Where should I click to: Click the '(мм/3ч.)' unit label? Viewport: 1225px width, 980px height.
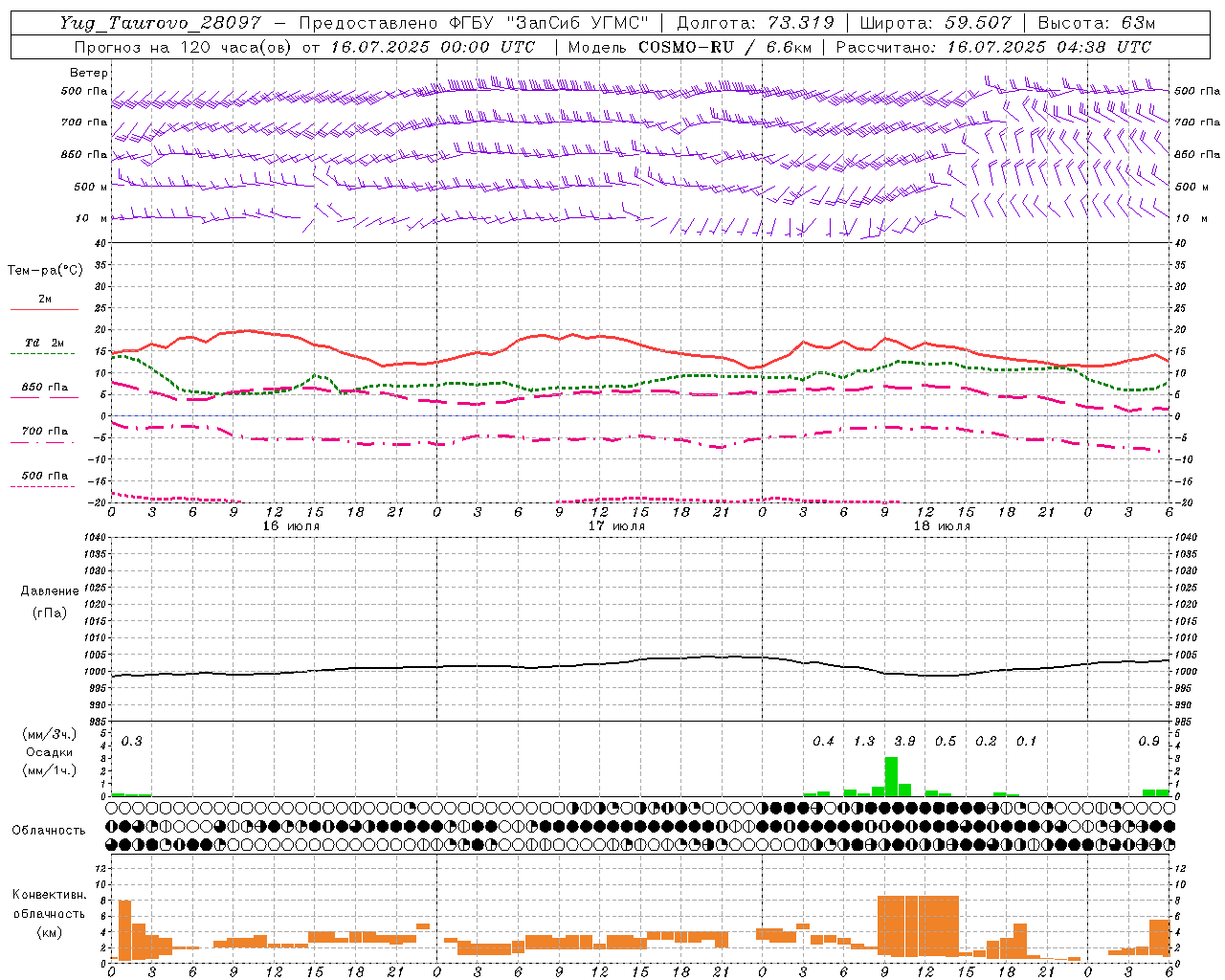[x=50, y=735]
